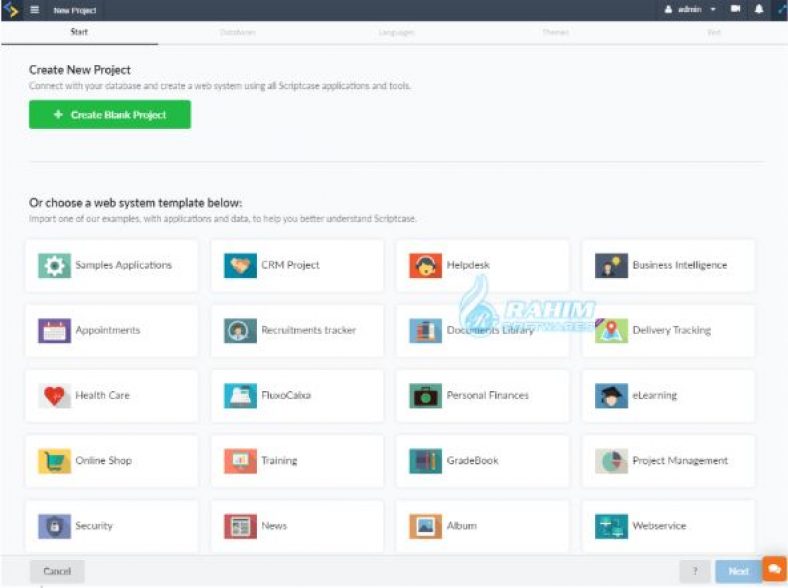This screenshot has width=788, height=588.
Task: Click the Online Shop label
Action: pyautogui.click(x=104, y=460)
